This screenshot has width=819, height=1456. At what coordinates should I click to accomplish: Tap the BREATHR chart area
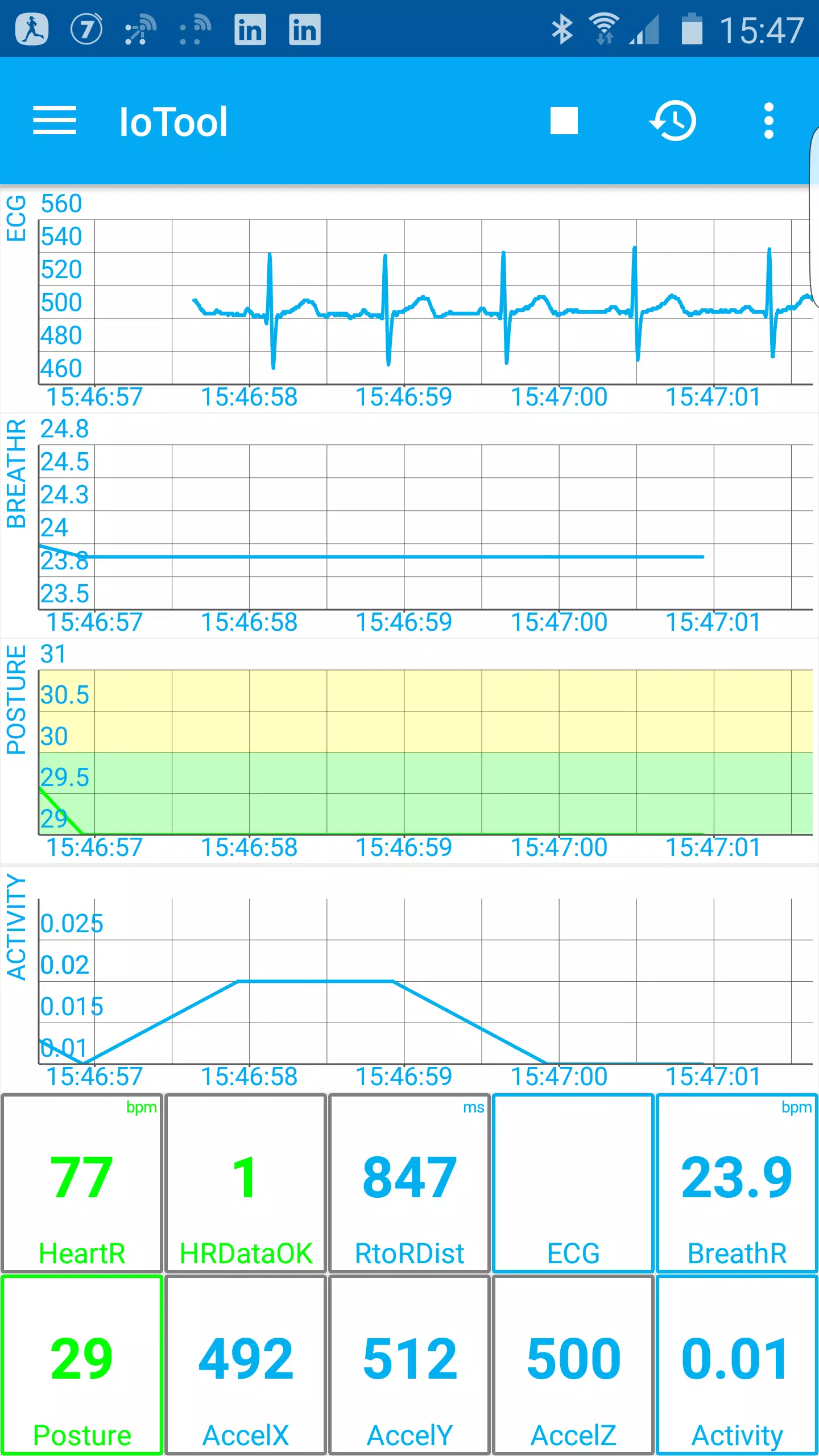[425, 527]
